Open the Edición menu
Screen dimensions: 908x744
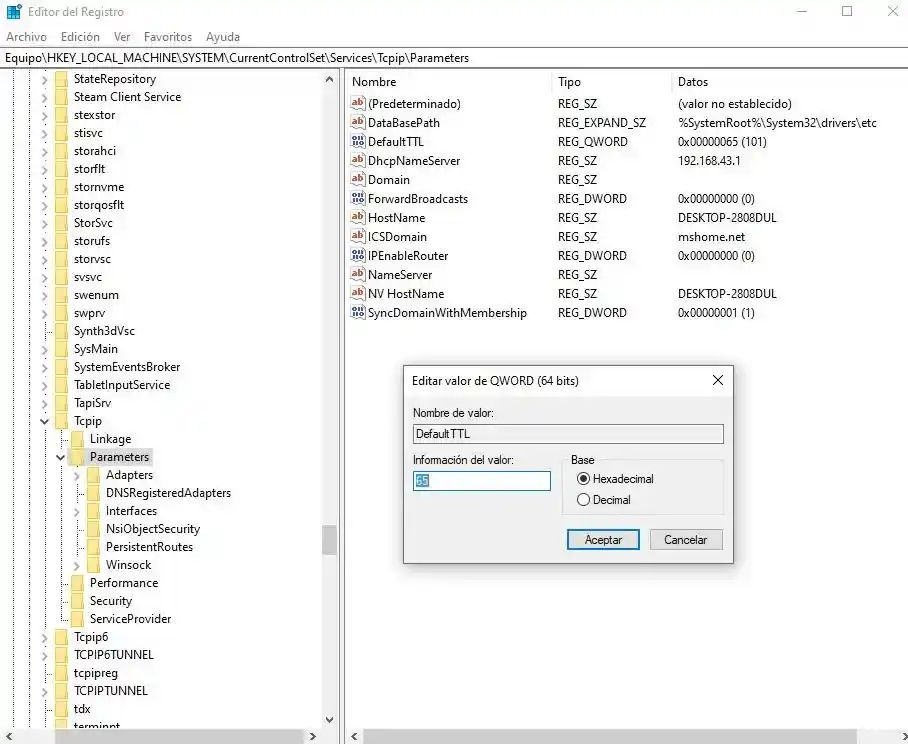pyautogui.click(x=80, y=36)
